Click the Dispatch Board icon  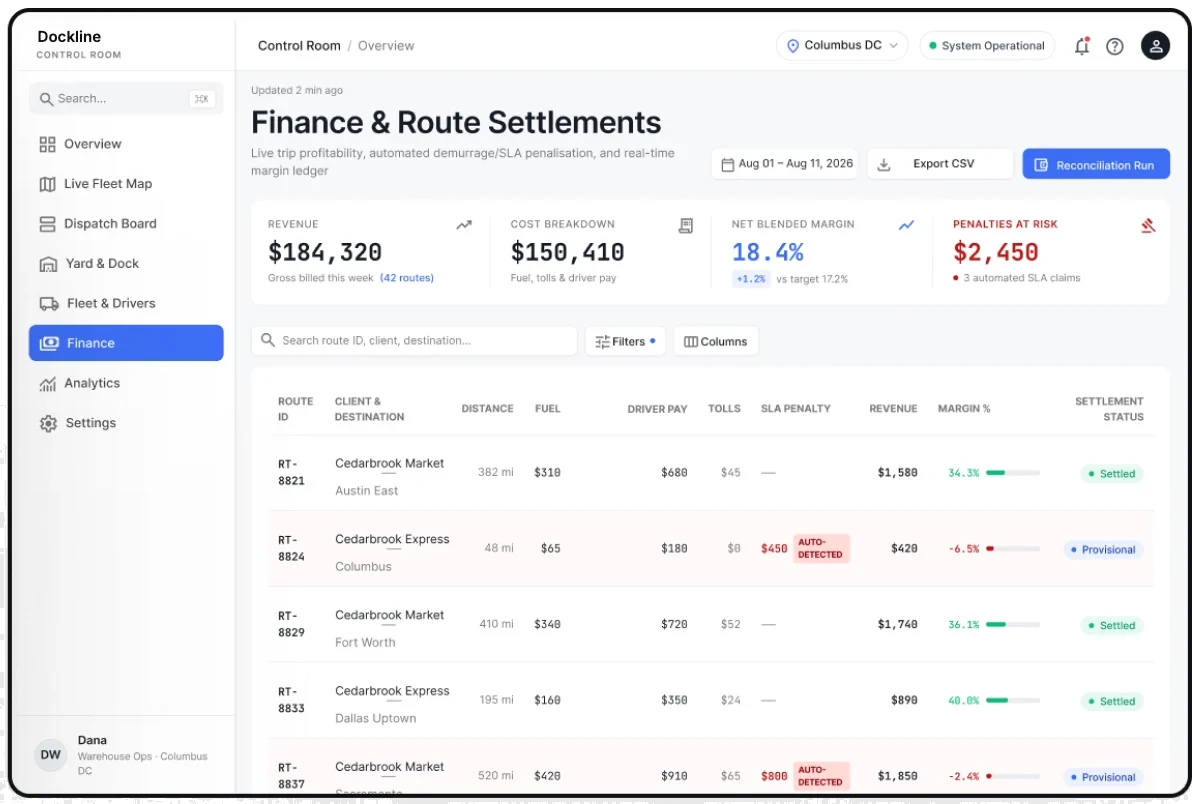coord(47,223)
